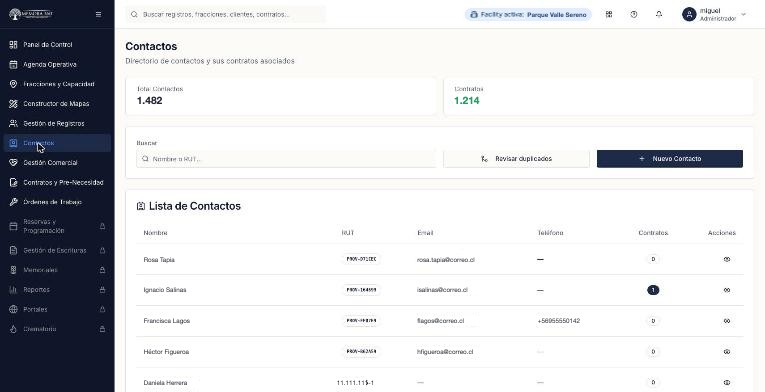Click RUT 11.111.115-1
This screenshot has height=392, width=765.
point(355,383)
